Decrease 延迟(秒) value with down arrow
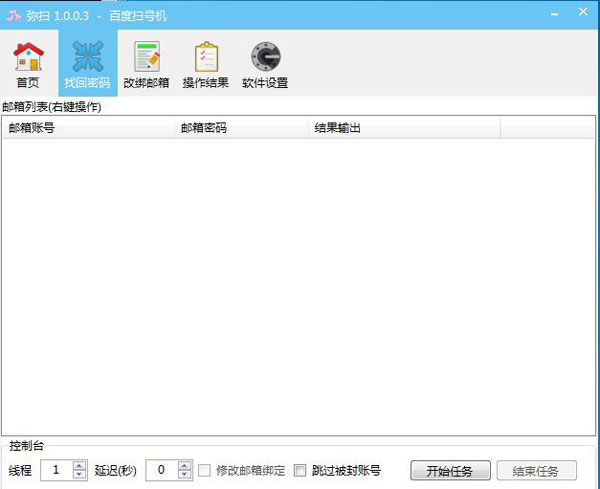The width and height of the screenshot is (600, 489). 184,474
